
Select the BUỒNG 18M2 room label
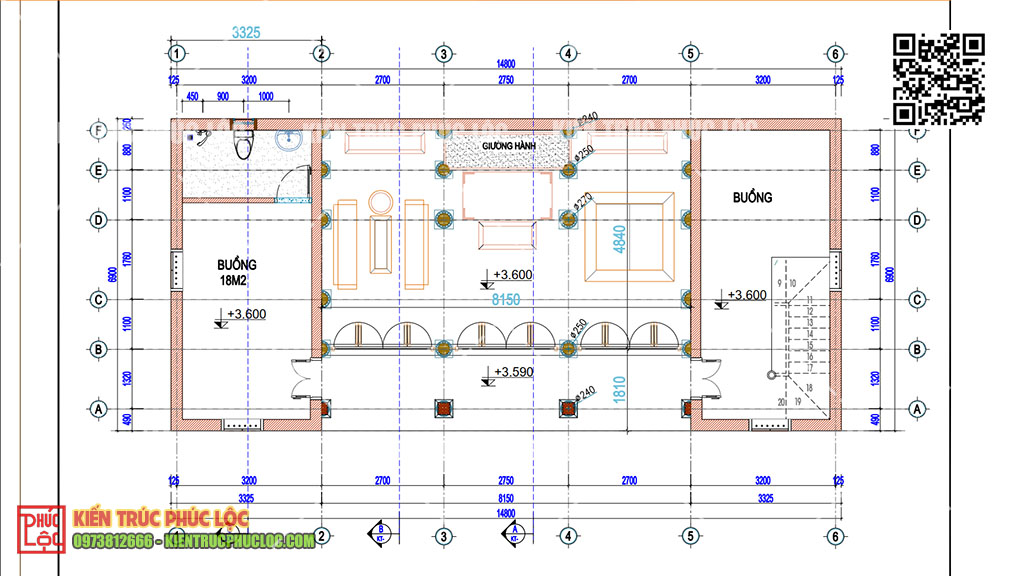237,273
